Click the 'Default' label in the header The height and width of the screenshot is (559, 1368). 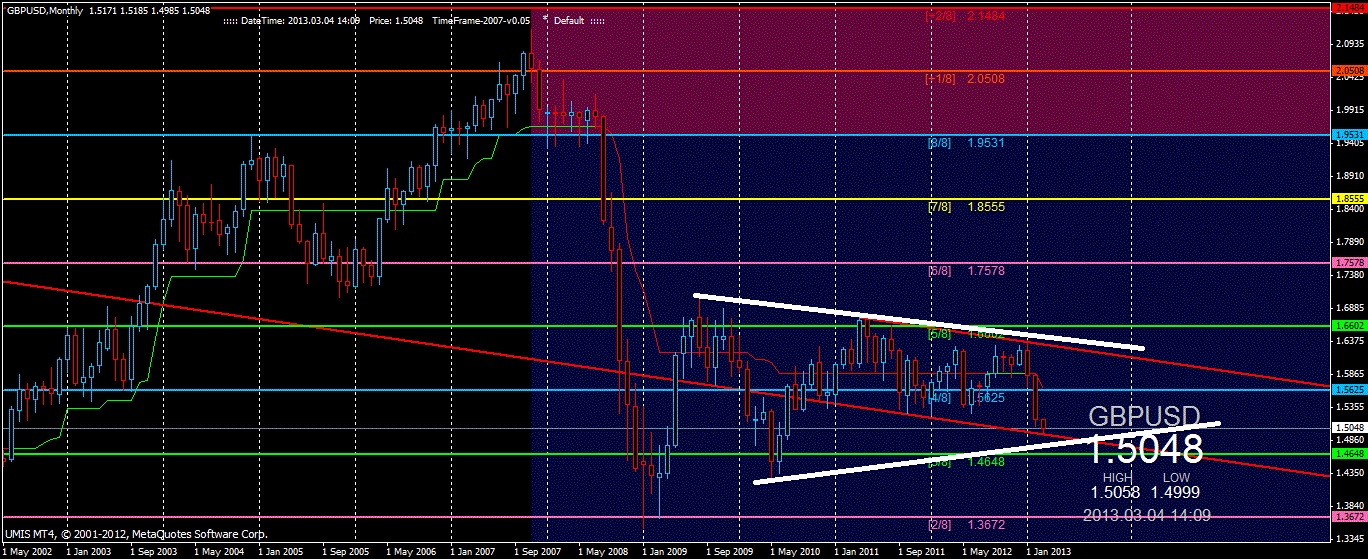tap(568, 20)
